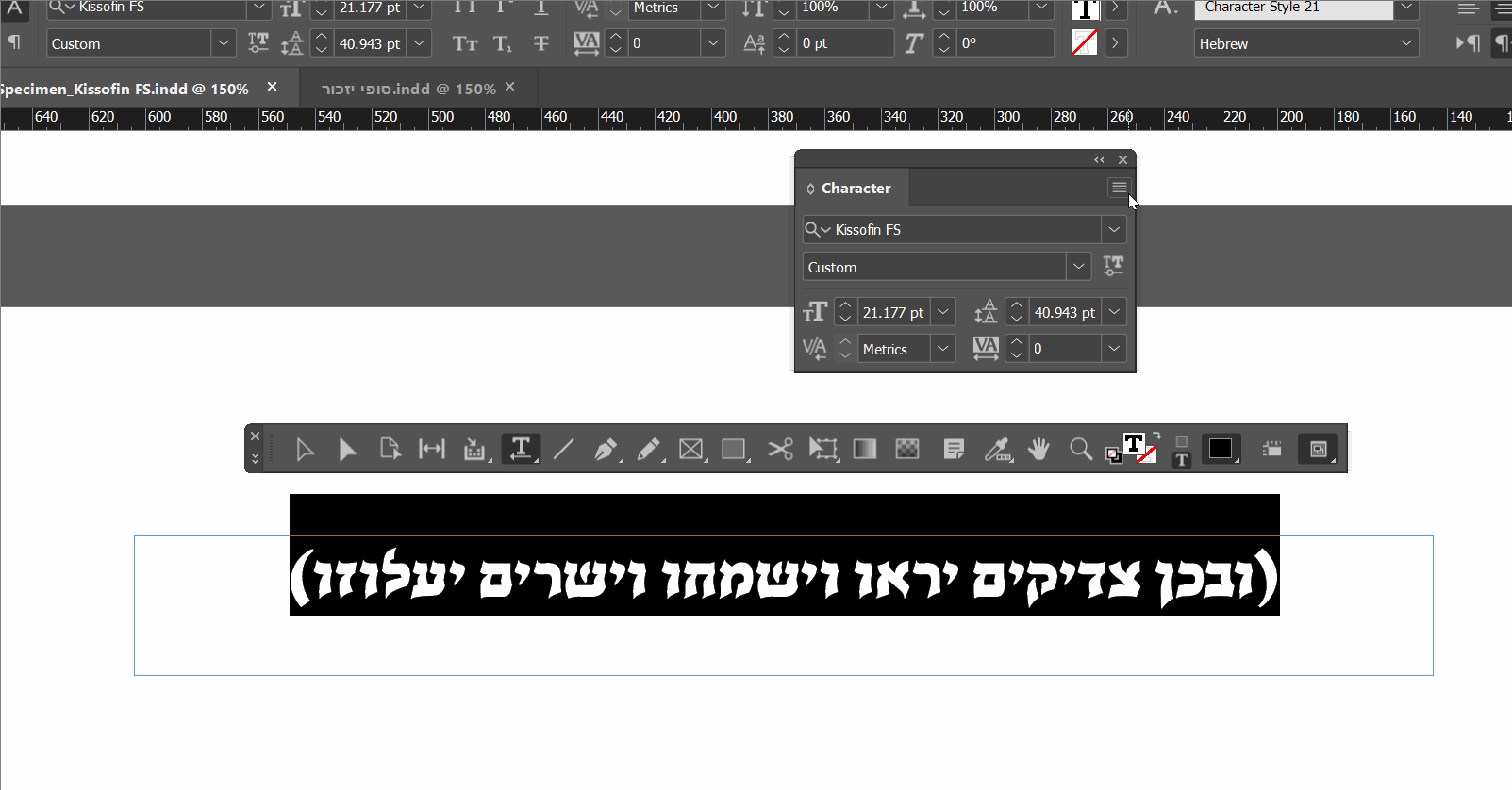
Task: Toggle Small Caps in Control panel
Action: [465, 43]
